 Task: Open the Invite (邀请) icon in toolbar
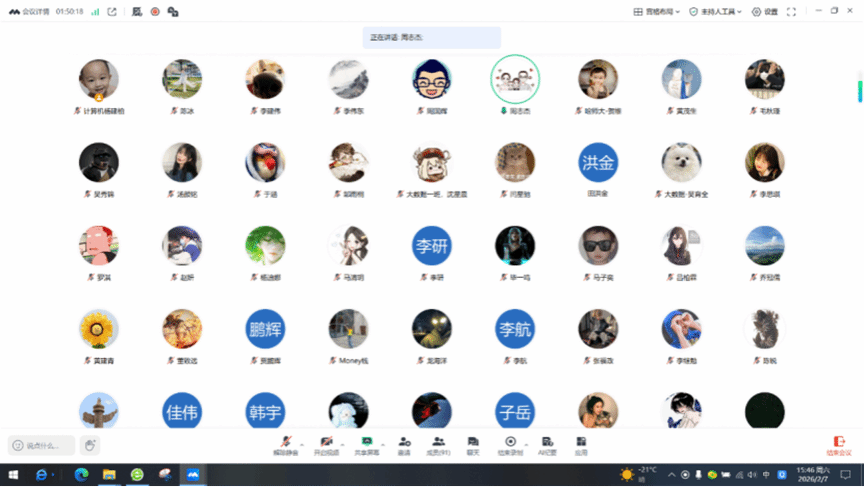(x=404, y=444)
